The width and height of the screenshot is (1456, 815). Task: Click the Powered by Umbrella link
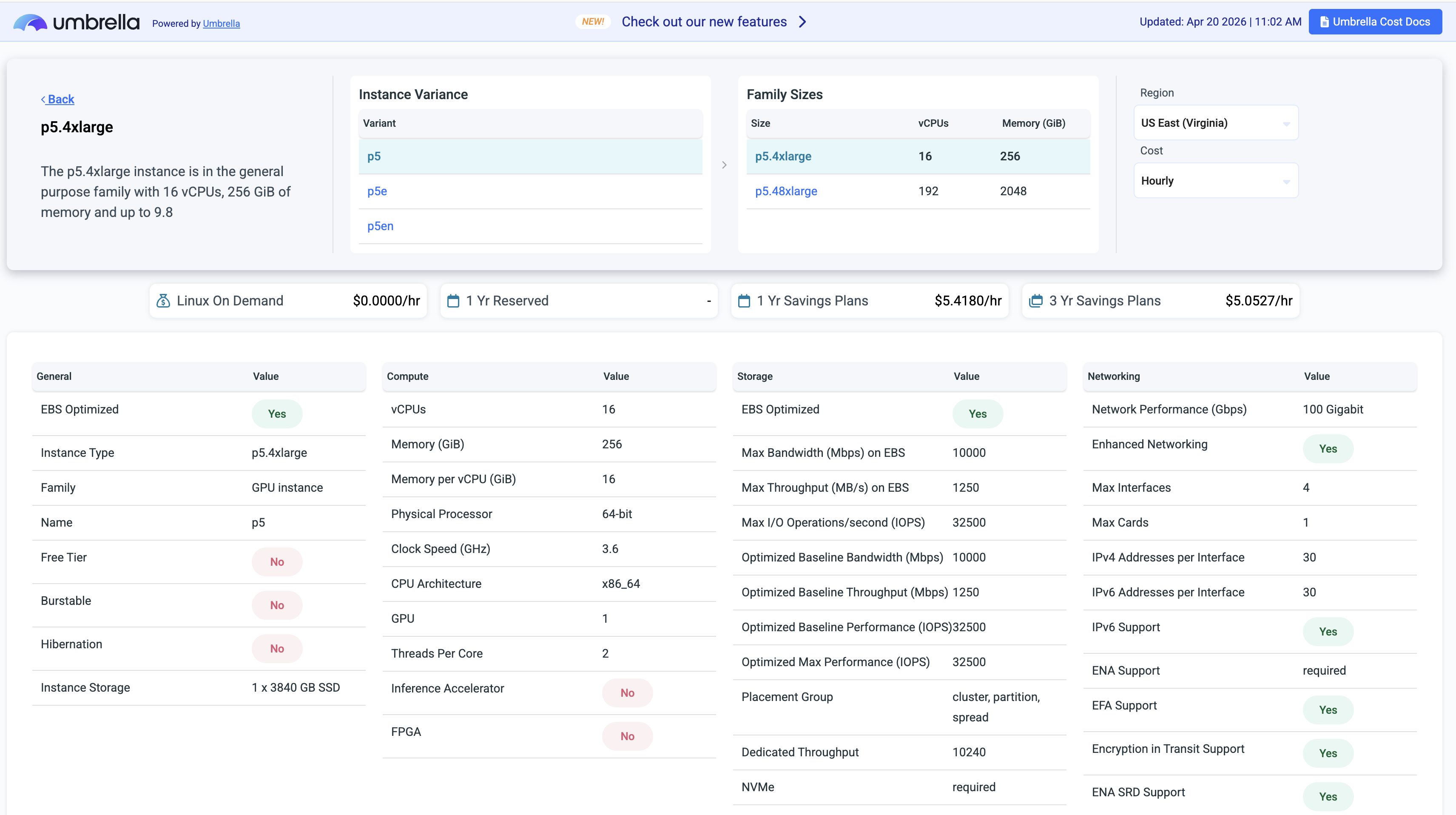[x=221, y=24]
